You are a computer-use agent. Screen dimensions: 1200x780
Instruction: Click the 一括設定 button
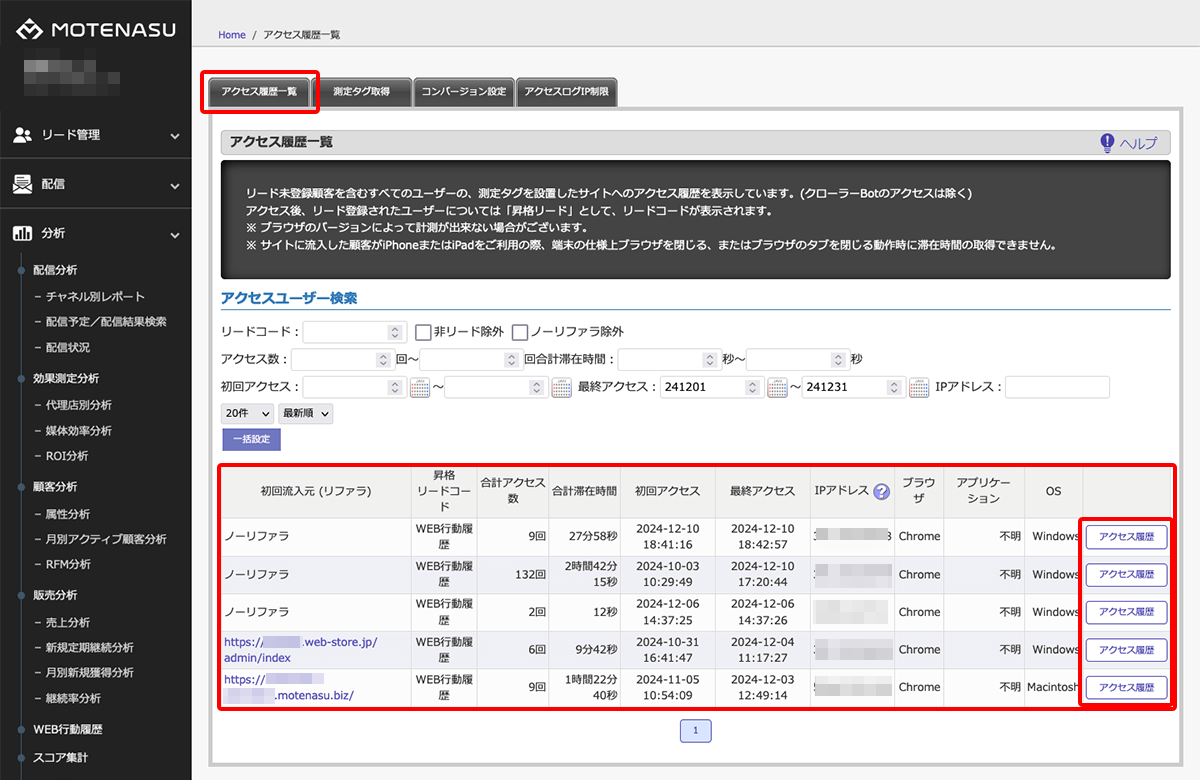pyautogui.click(x=252, y=440)
